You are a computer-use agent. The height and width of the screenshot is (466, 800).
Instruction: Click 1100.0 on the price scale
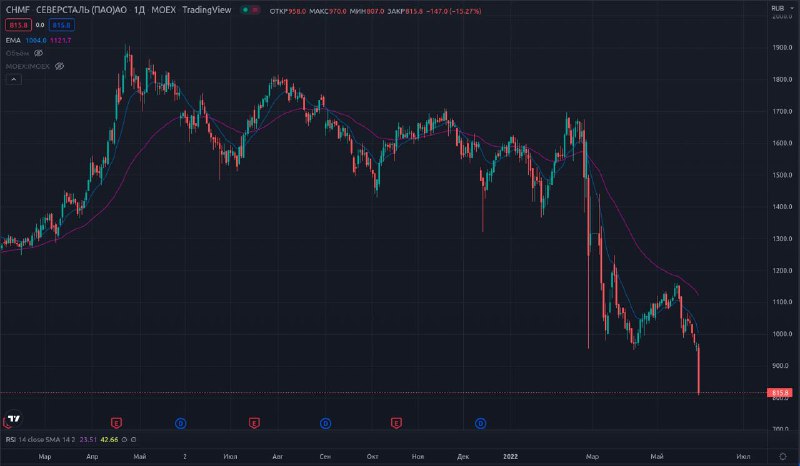click(x=782, y=302)
